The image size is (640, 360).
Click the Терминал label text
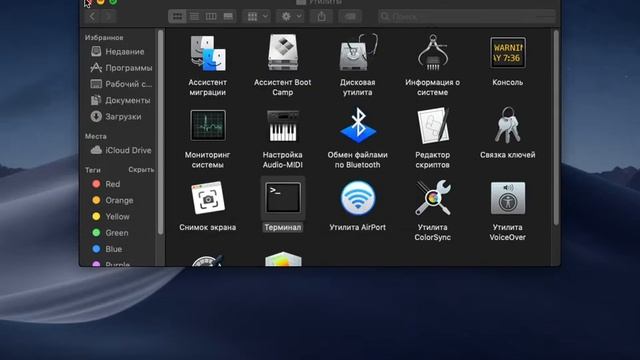coord(283,227)
